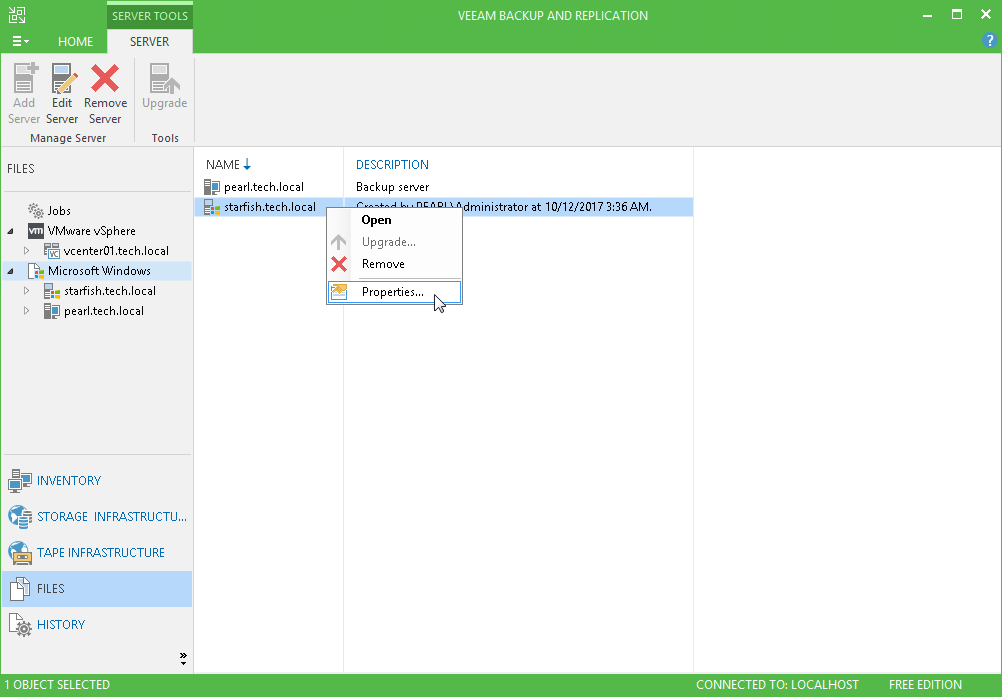This screenshot has width=1002, height=697.
Task: Switch to the HOME tab
Action: click(x=75, y=42)
